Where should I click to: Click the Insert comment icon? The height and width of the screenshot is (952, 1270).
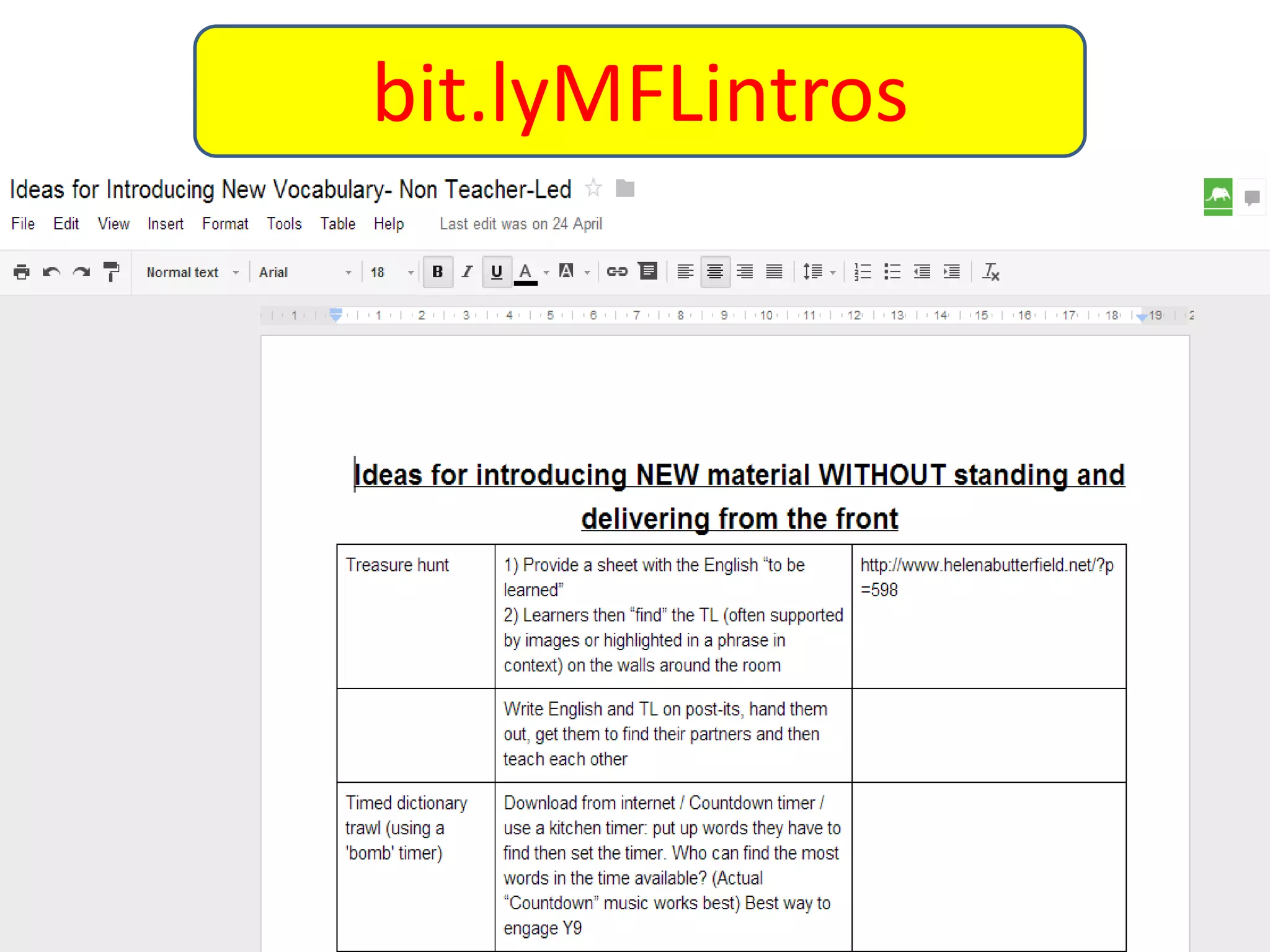tap(648, 271)
